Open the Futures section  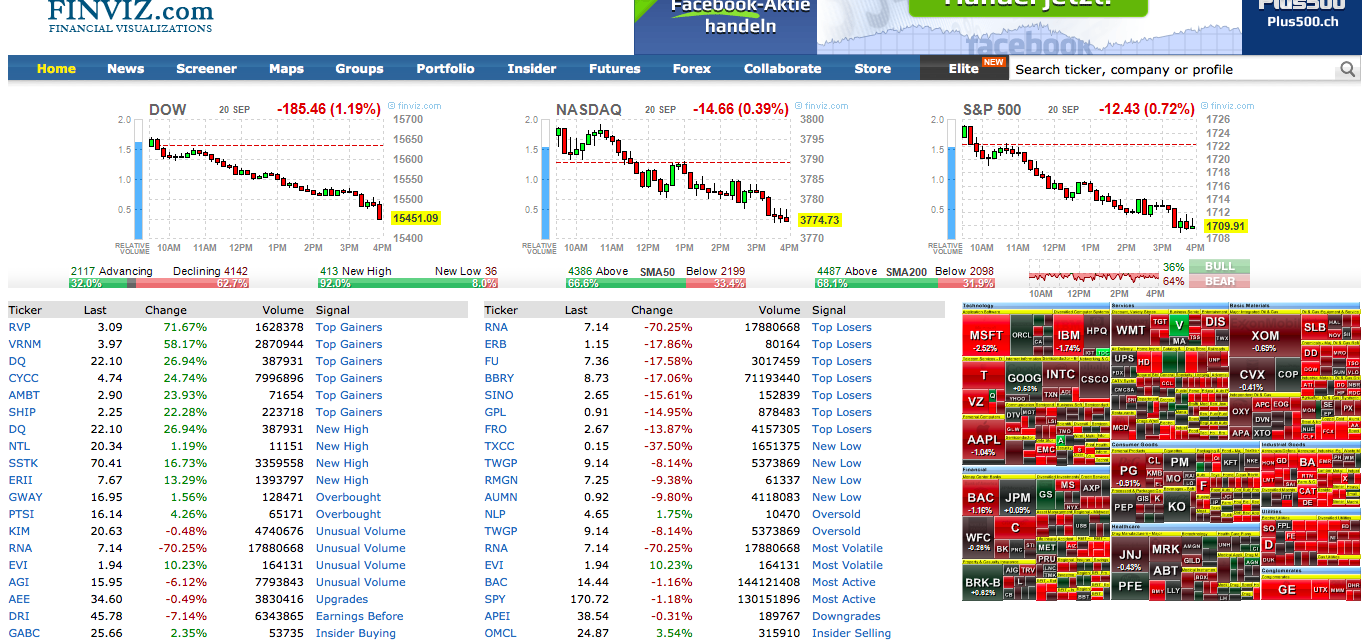point(614,69)
